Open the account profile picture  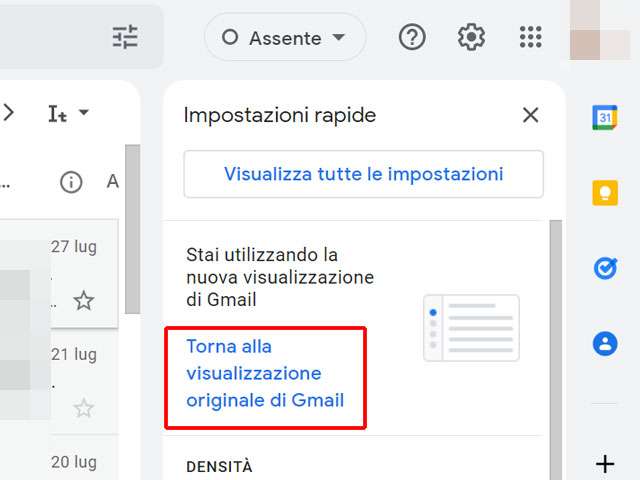click(599, 32)
